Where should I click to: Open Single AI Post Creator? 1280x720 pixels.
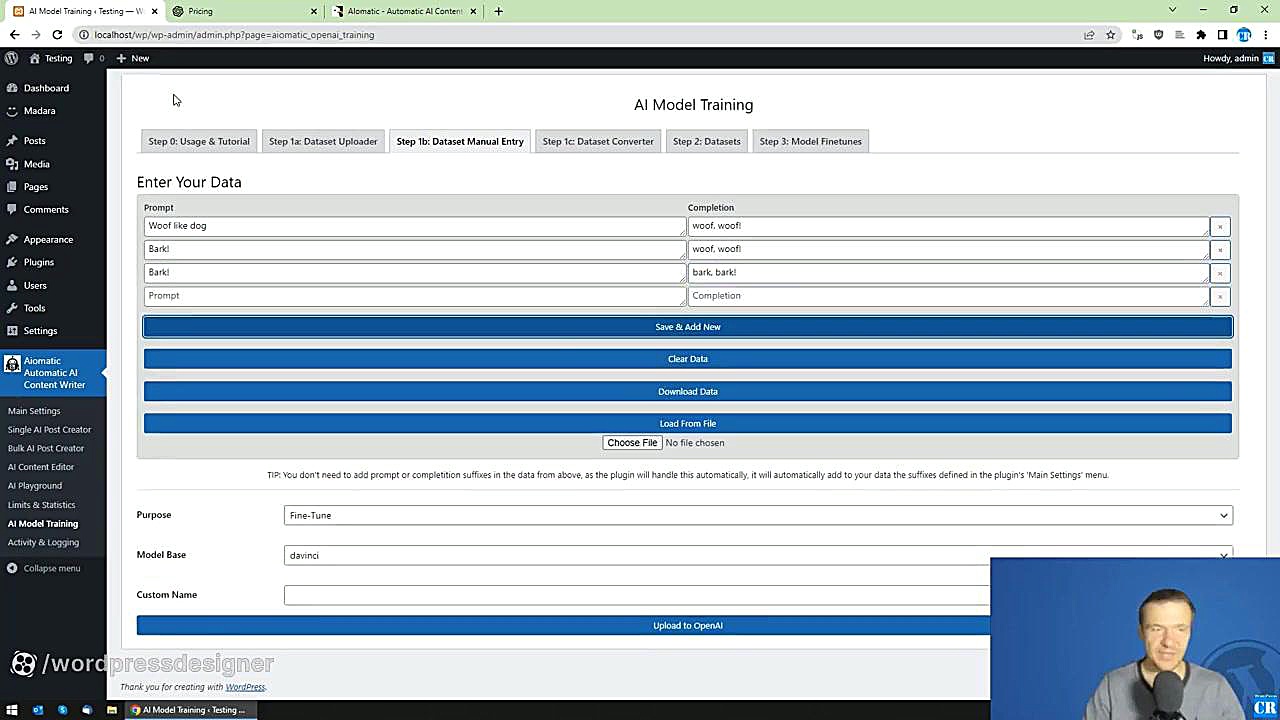(x=49, y=430)
